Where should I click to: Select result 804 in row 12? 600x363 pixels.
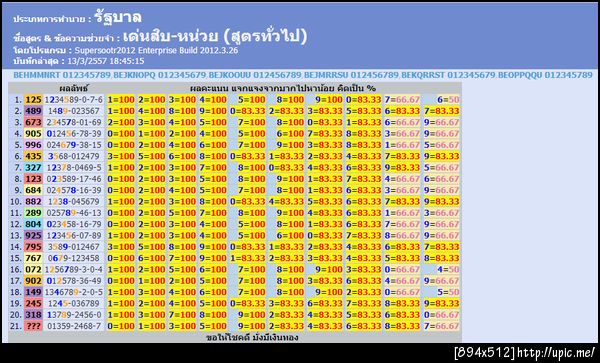[33, 224]
